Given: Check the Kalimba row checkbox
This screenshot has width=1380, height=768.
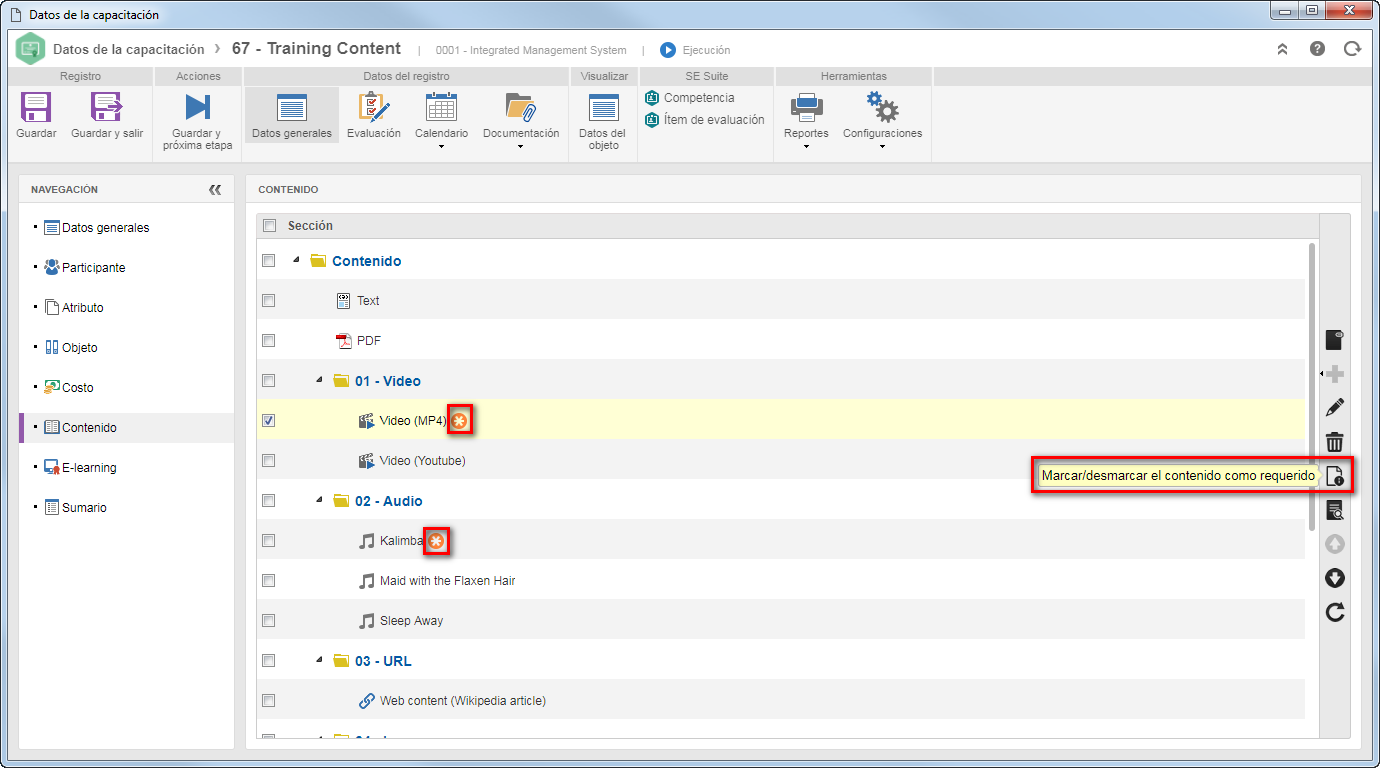Looking at the screenshot, I should coord(268,541).
